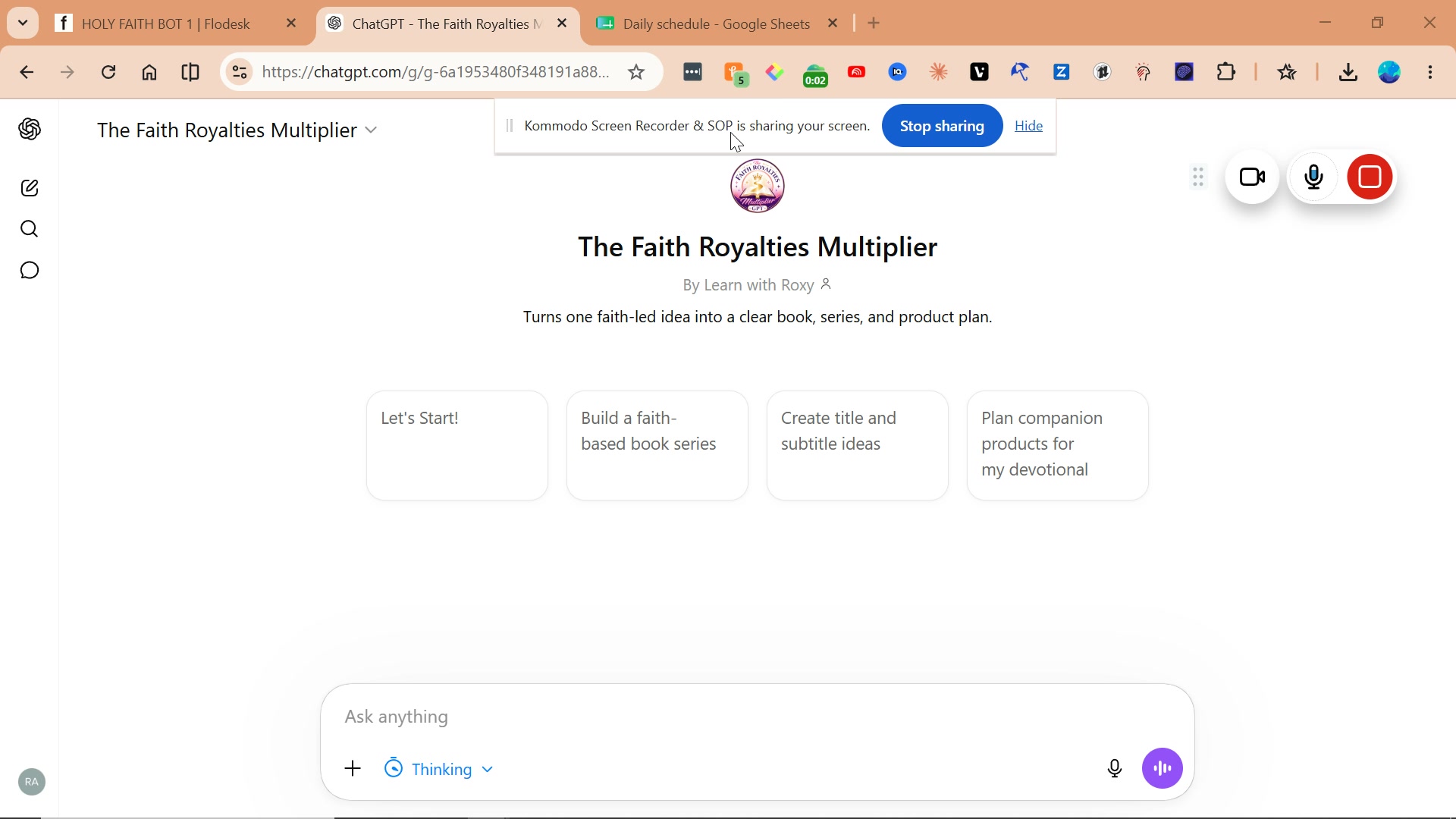Click the dictation microphone in the composer
Viewport: 1456px width, 819px height.
1115,769
